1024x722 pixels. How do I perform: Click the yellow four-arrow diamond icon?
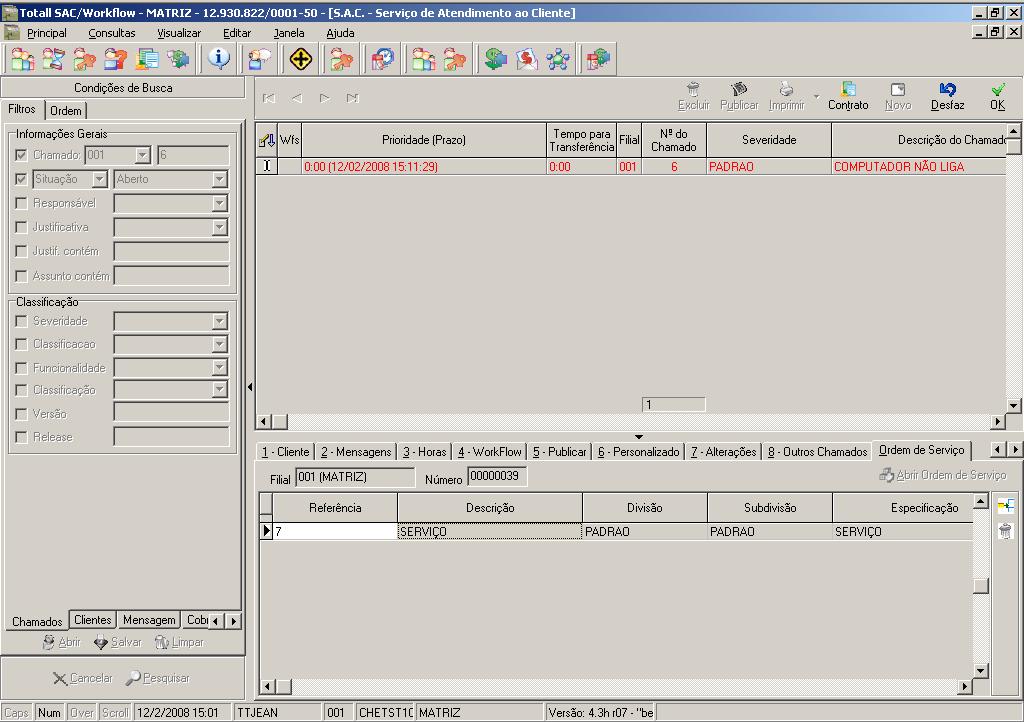coord(300,59)
